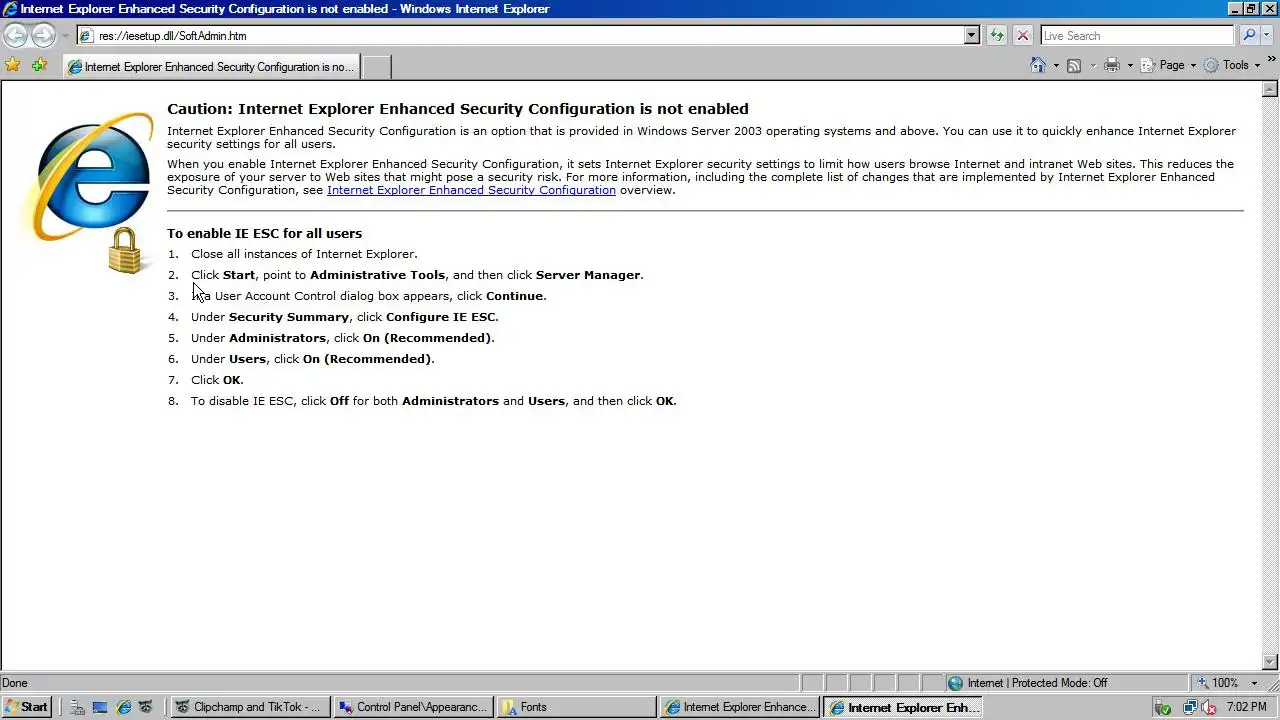Go back with the Back arrow button
Screen dimensions: 1280x720
click(x=15, y=35)
